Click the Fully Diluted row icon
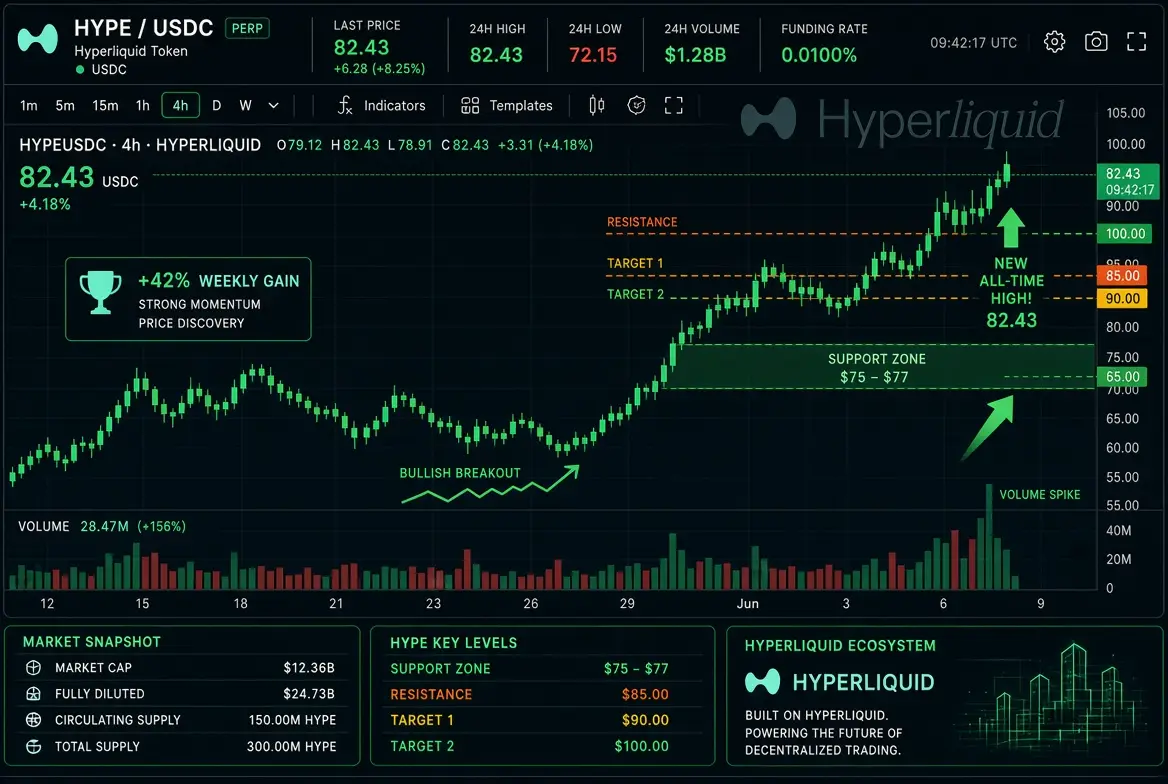Screen dimensions: 1168x784 [34, 694]
